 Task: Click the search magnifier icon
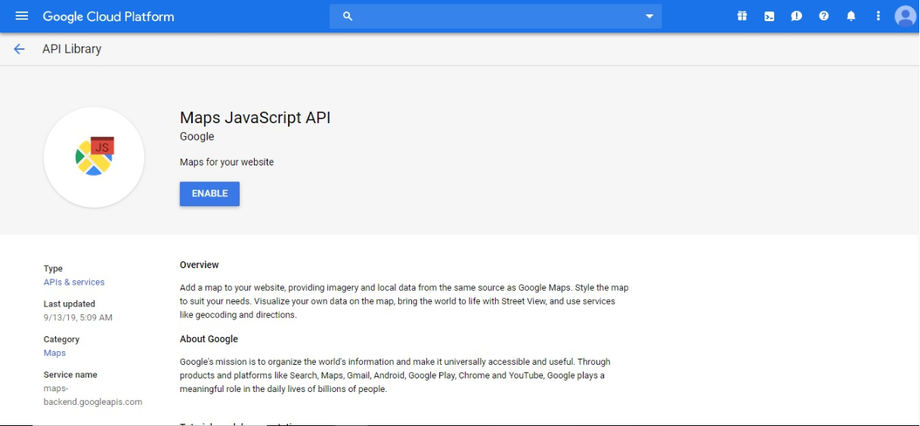point(347,16)
